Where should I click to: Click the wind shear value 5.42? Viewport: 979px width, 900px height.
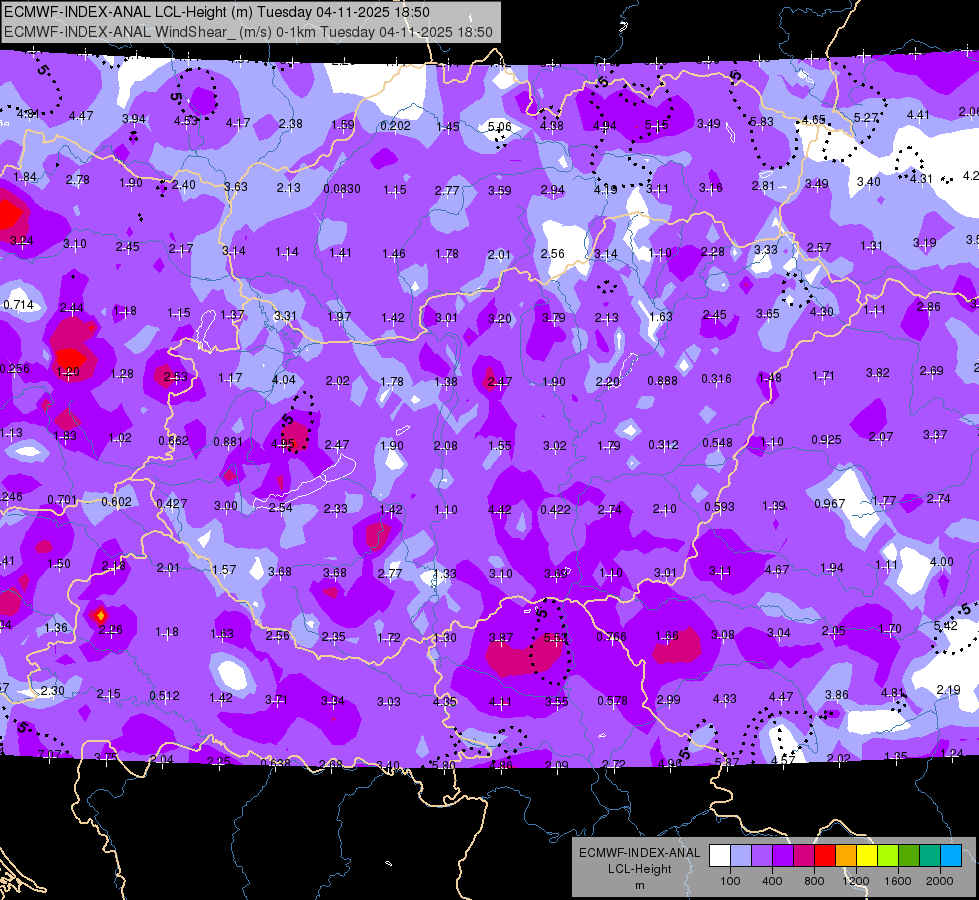[x=945, y=625]
